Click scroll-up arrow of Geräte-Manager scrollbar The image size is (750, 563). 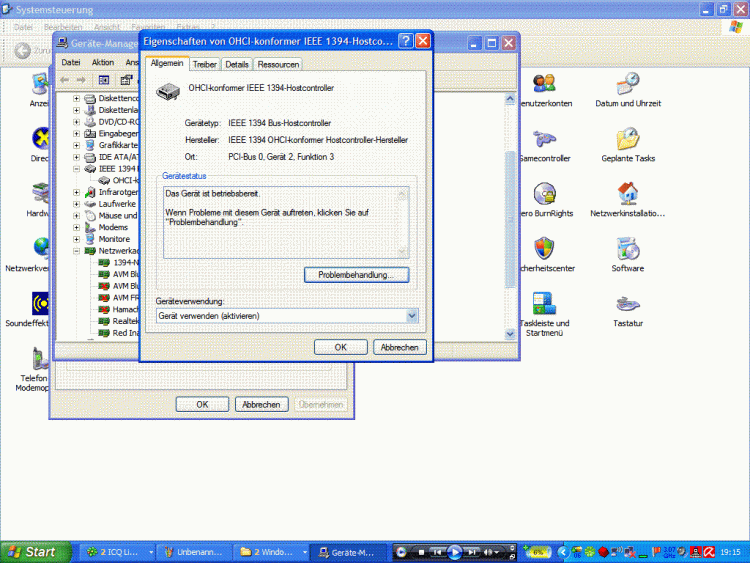tap(510, 99)
